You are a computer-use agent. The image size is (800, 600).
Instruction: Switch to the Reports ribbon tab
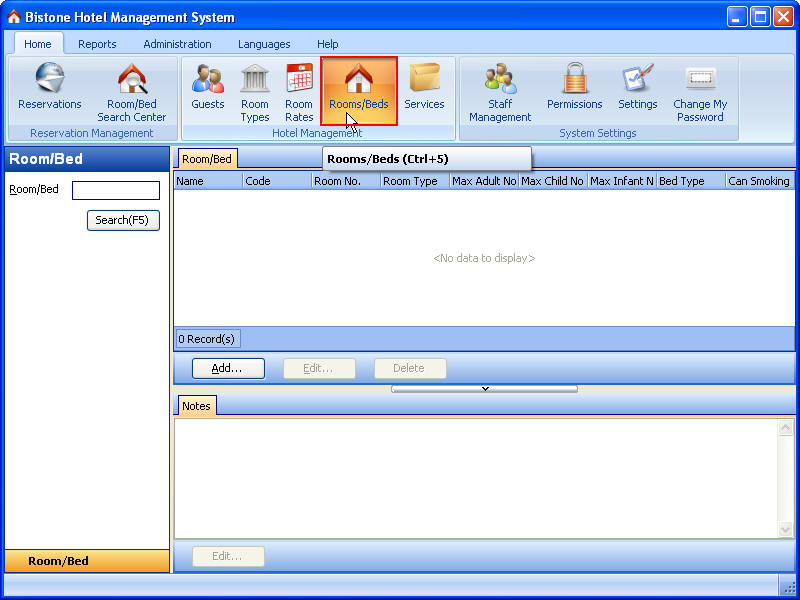[x=97, y=44]
